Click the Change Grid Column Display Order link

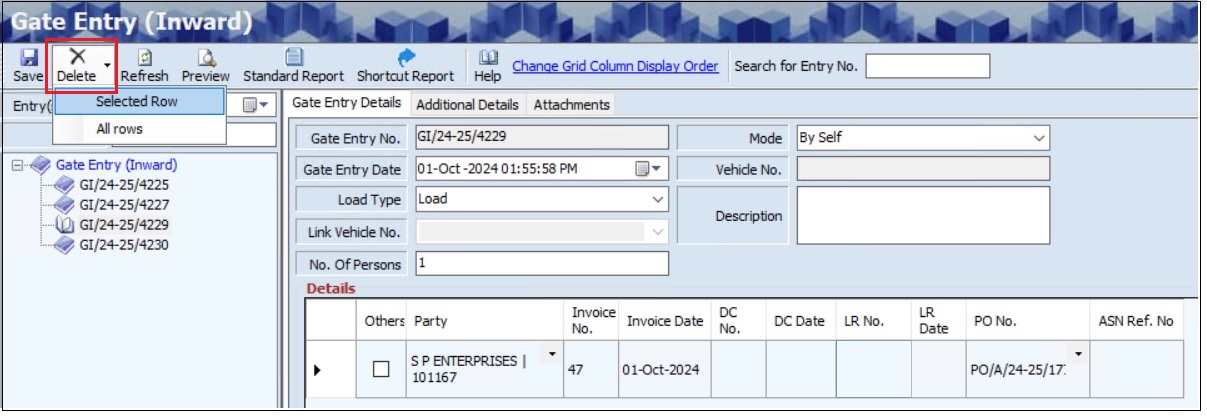pyautogui.click(x=615, y=67)
